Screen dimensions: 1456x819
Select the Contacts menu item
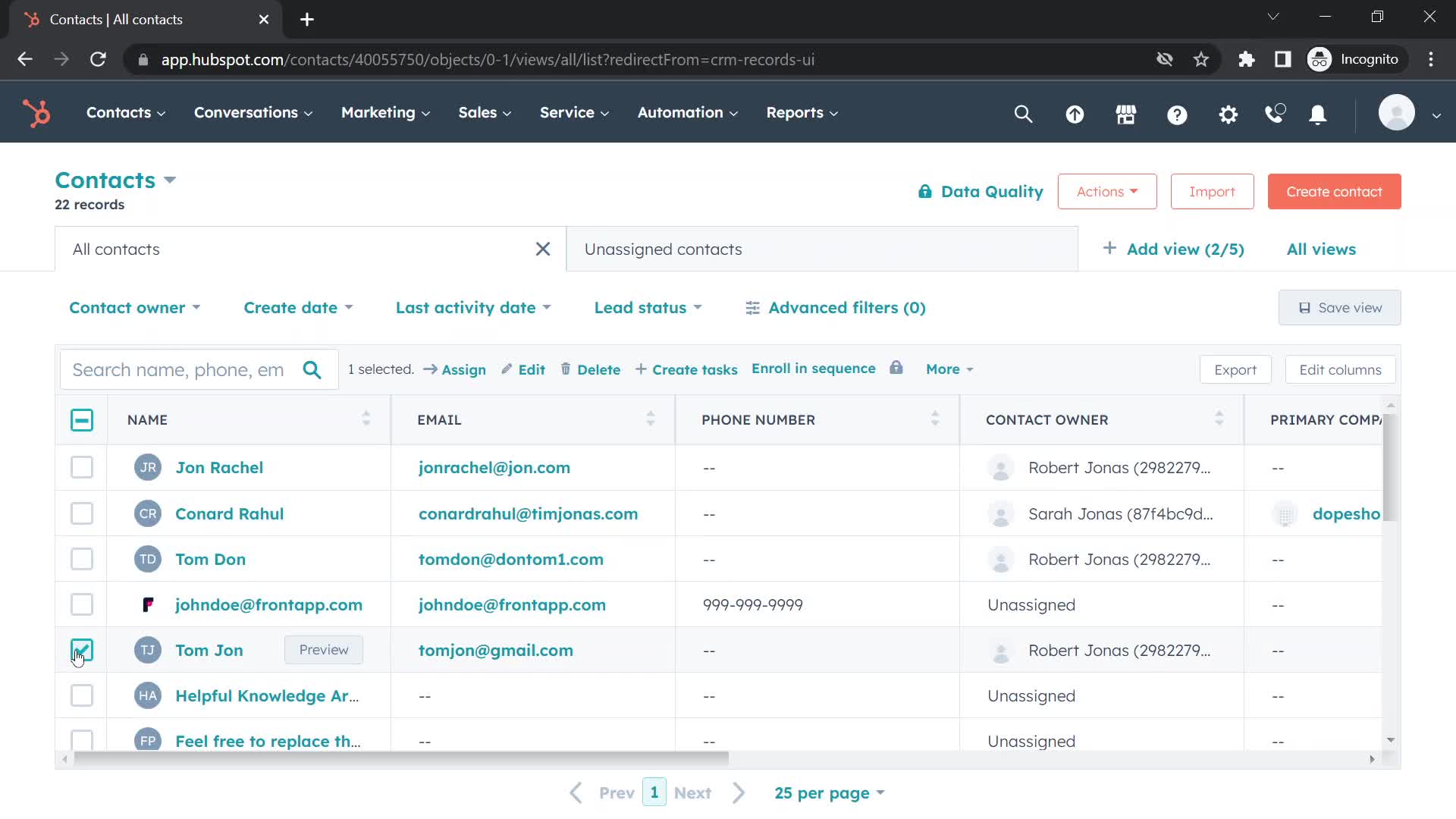118,112
